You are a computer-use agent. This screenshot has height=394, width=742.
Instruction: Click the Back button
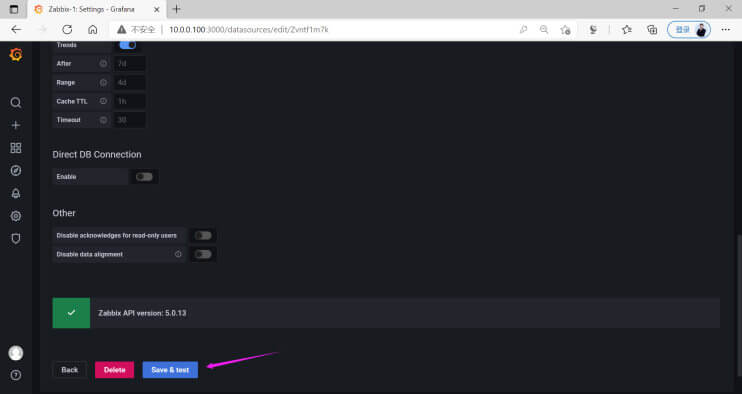(x=70, y=370)
